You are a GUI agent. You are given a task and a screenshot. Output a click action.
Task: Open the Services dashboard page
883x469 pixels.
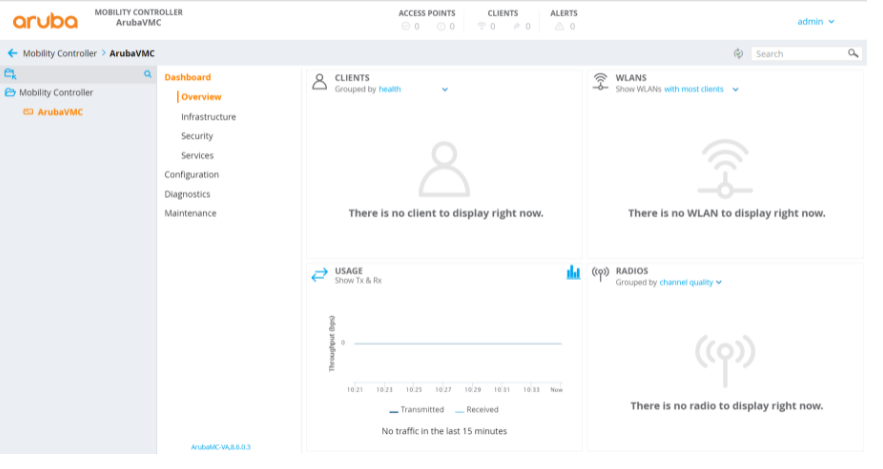click(197, 155)
